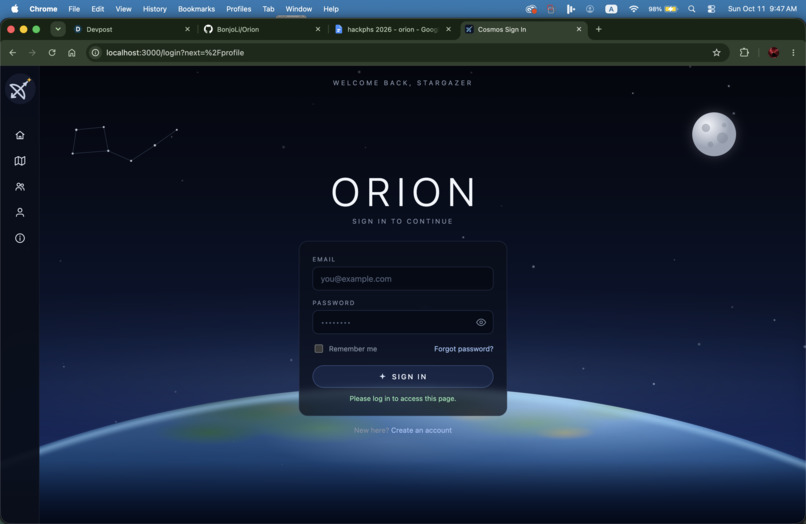Close the BonjoLi/Orion tab
The image size is (806, 524).
click(x=318, y=29)
